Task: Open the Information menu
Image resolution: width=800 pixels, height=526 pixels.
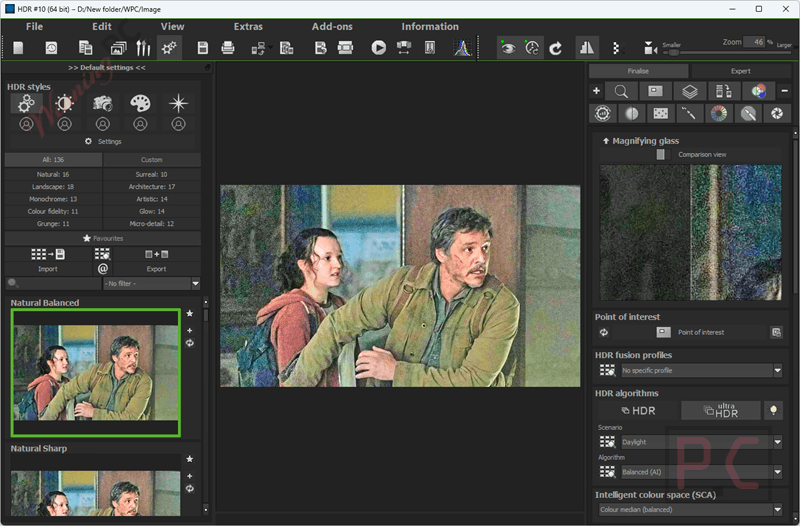Action: [x=430, y=27]
